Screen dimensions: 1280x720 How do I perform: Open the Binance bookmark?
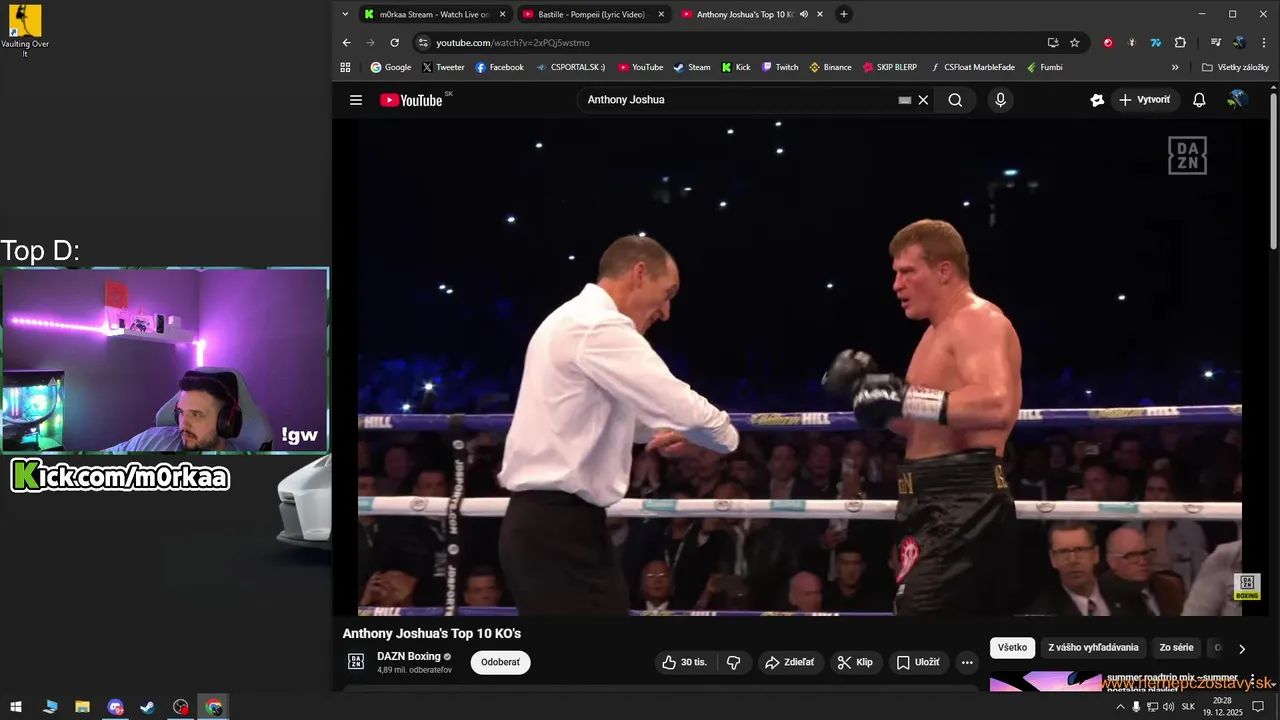click(x=830, y=67)
